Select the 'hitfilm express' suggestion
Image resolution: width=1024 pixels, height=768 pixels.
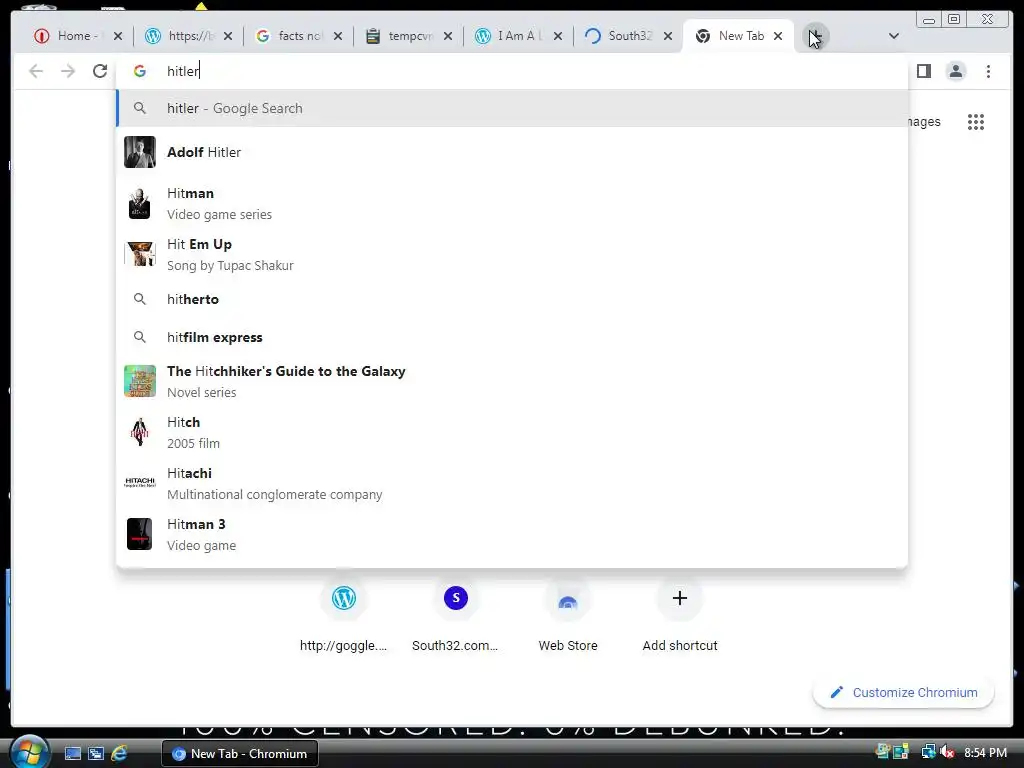[512, 337]
